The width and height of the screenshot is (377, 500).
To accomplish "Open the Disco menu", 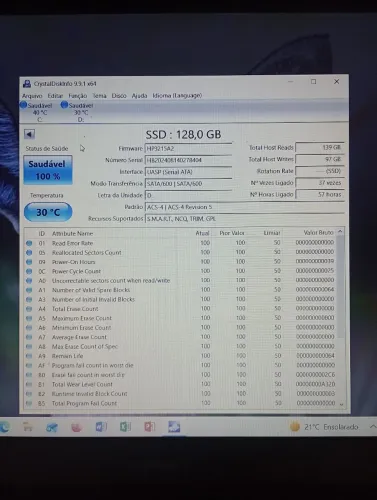I will click(119, 96).
